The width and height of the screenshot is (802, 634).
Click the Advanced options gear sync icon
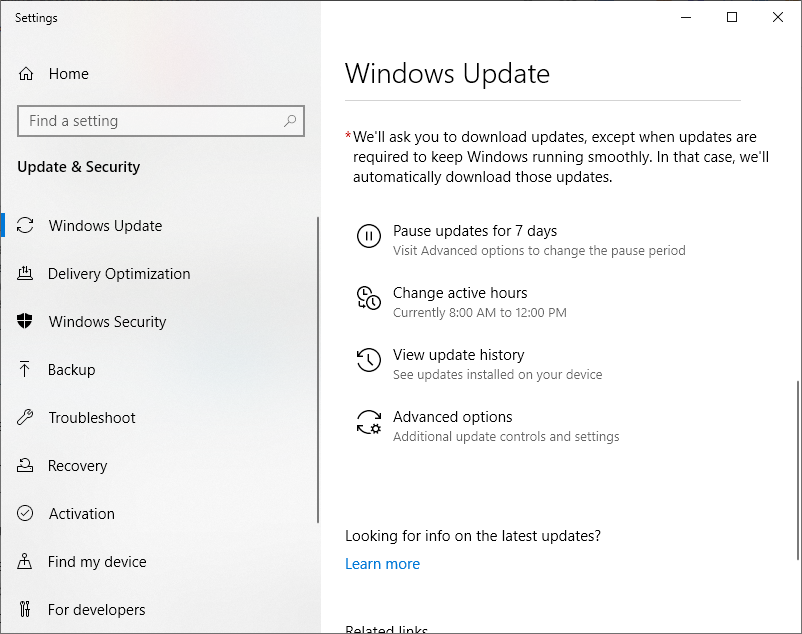(x=369, y=422)
